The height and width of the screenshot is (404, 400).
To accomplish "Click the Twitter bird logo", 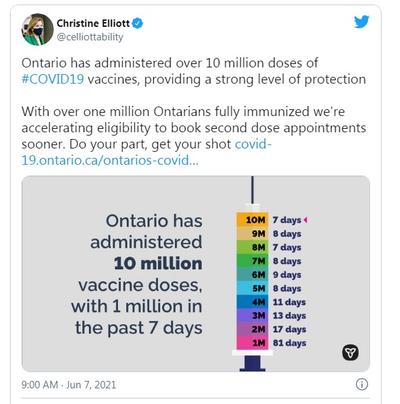I will (x=361, y=22).
